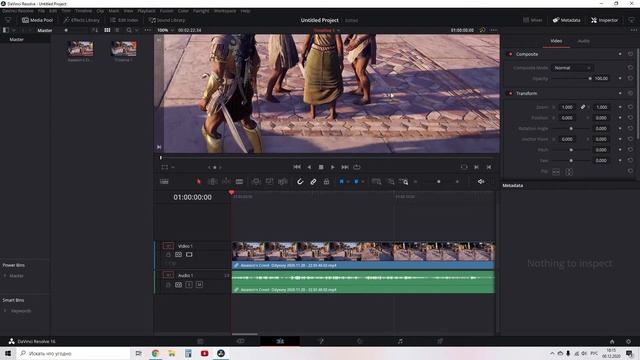
Task: Mute the Audio 1 track
Action: (x=199, y=284)
